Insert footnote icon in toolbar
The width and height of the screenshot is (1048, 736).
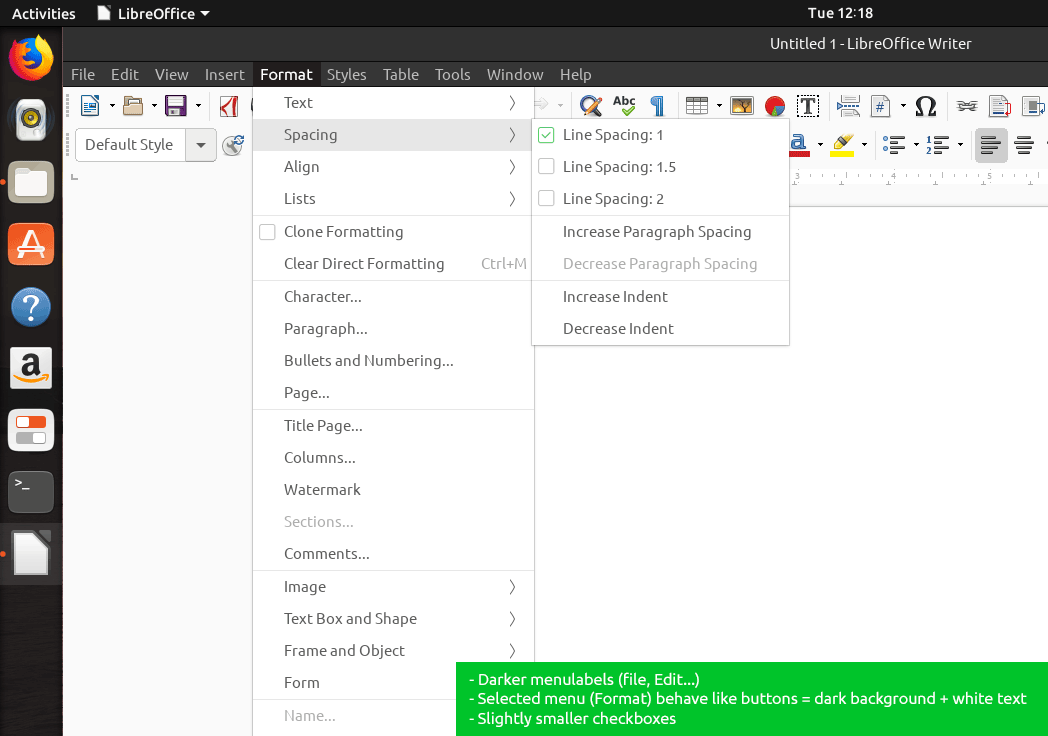[1000, 106]
